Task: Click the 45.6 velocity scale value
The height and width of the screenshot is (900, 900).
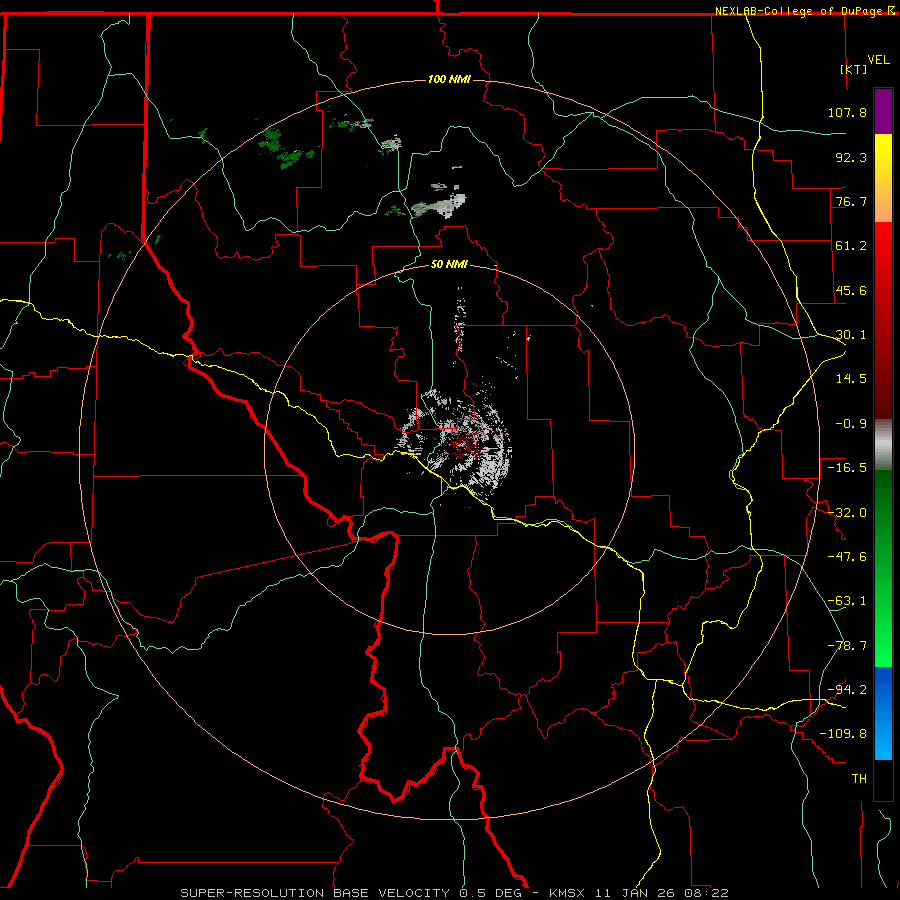Action: click(x=851, y=290)
